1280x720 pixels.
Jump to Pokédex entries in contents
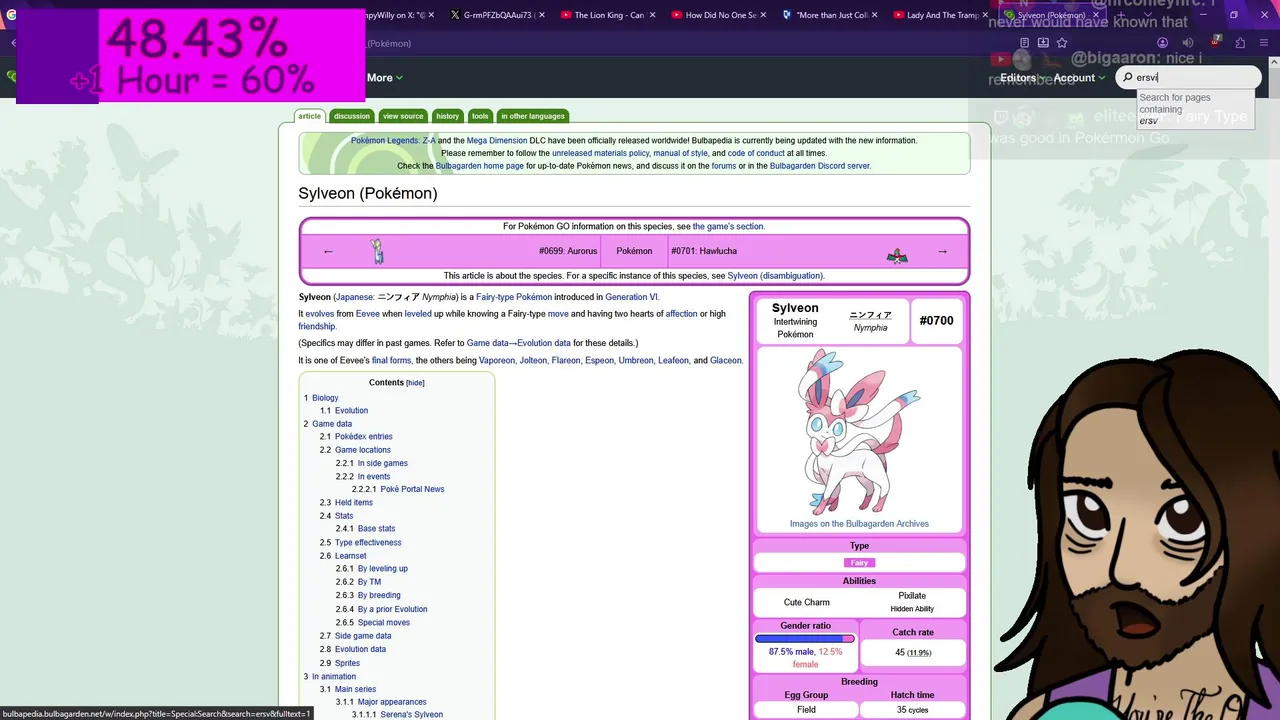point(364,437)
